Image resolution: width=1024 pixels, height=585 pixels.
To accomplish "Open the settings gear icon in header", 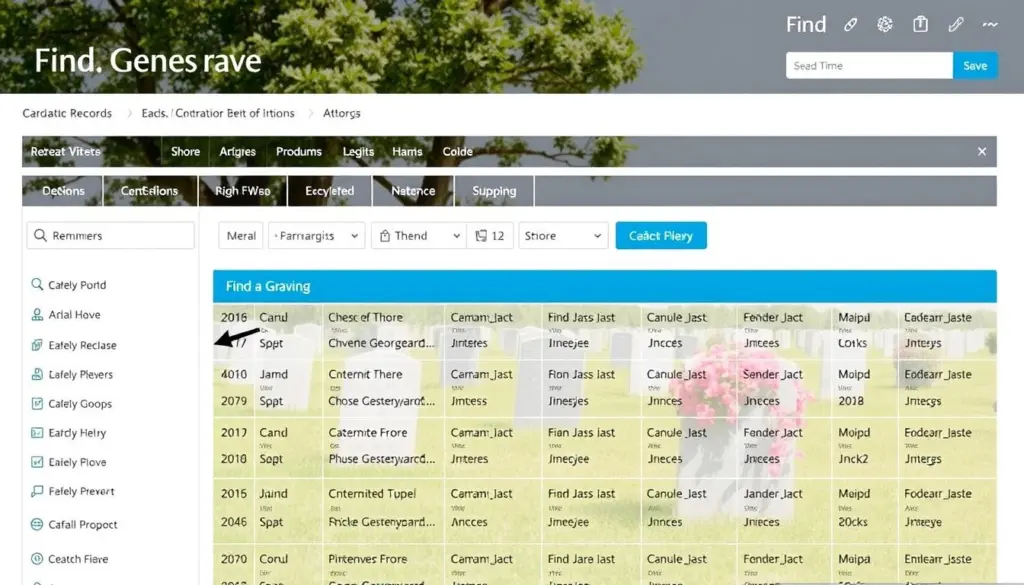I will tap(885, 25).
